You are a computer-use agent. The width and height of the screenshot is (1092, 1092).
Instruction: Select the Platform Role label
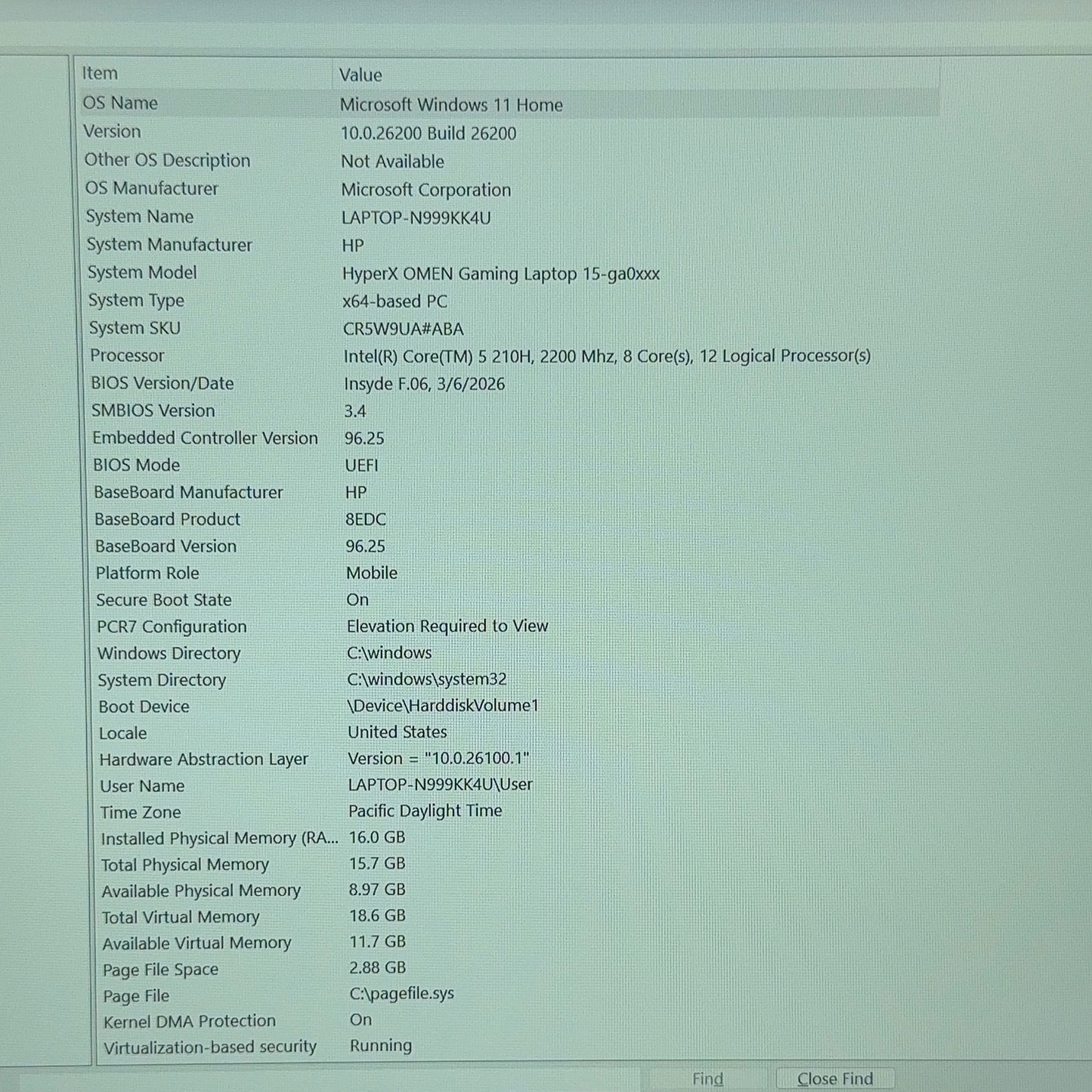[147, 573]
